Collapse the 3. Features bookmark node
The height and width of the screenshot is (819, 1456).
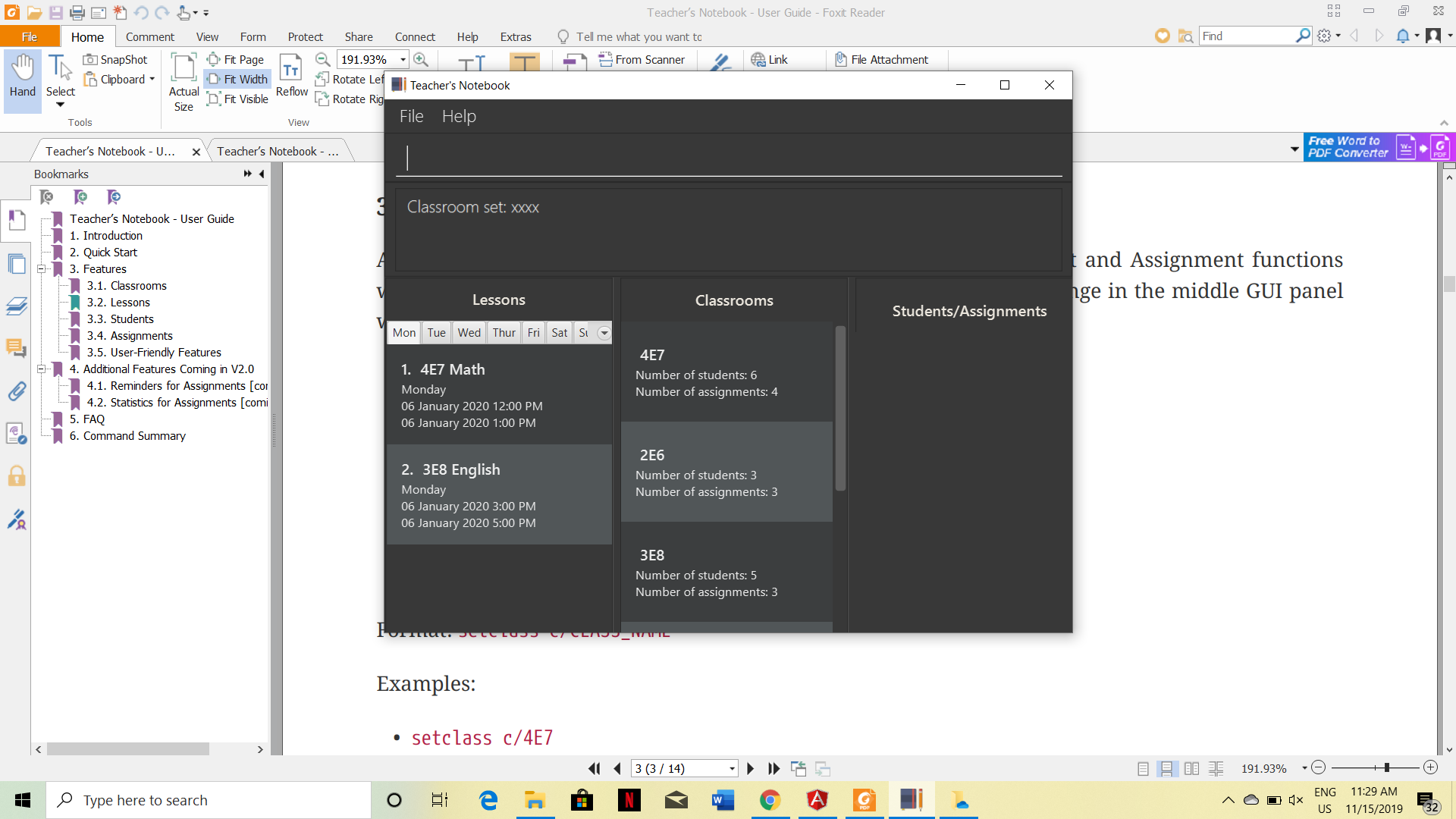(x=42, y=269)
